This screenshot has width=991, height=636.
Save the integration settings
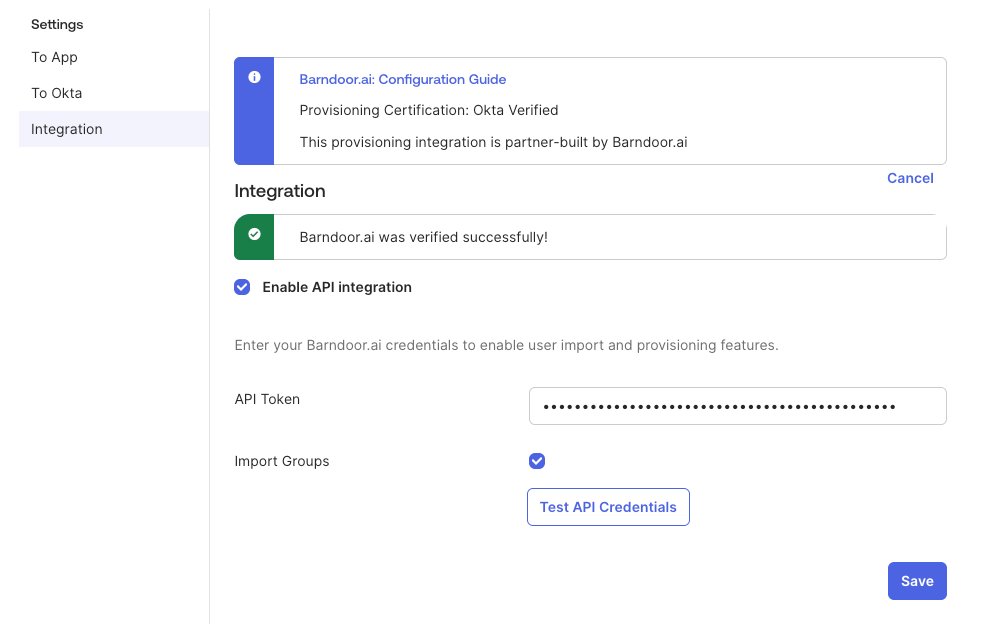point(917,581)
